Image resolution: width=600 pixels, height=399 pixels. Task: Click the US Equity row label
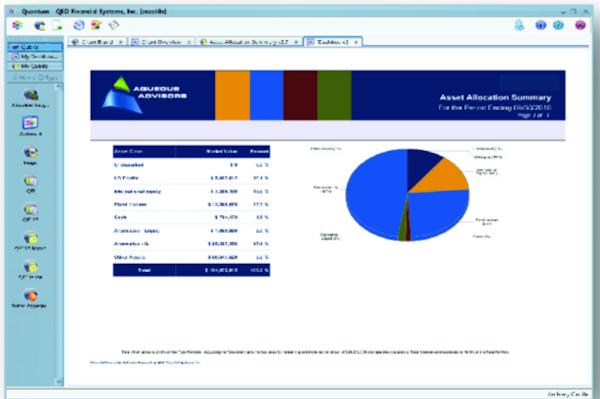[126, 178]
